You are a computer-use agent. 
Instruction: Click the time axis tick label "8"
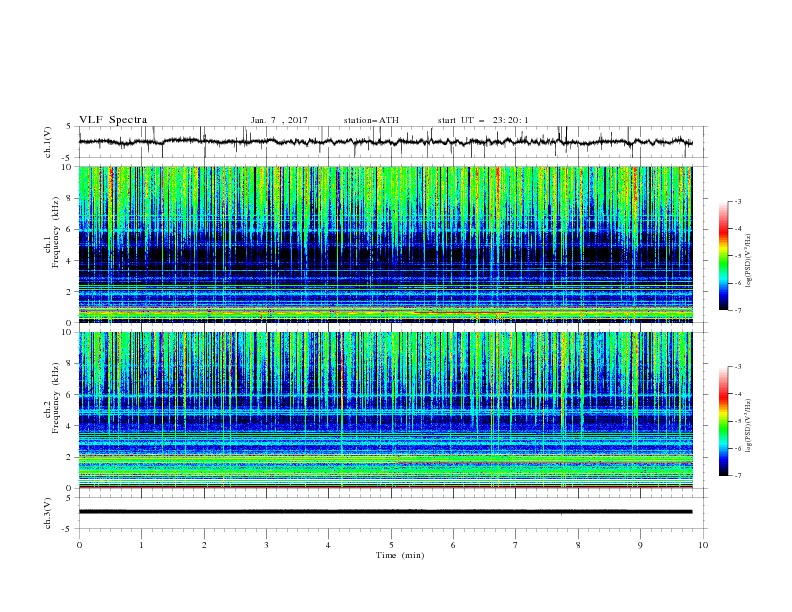click(x=578, y=545)
